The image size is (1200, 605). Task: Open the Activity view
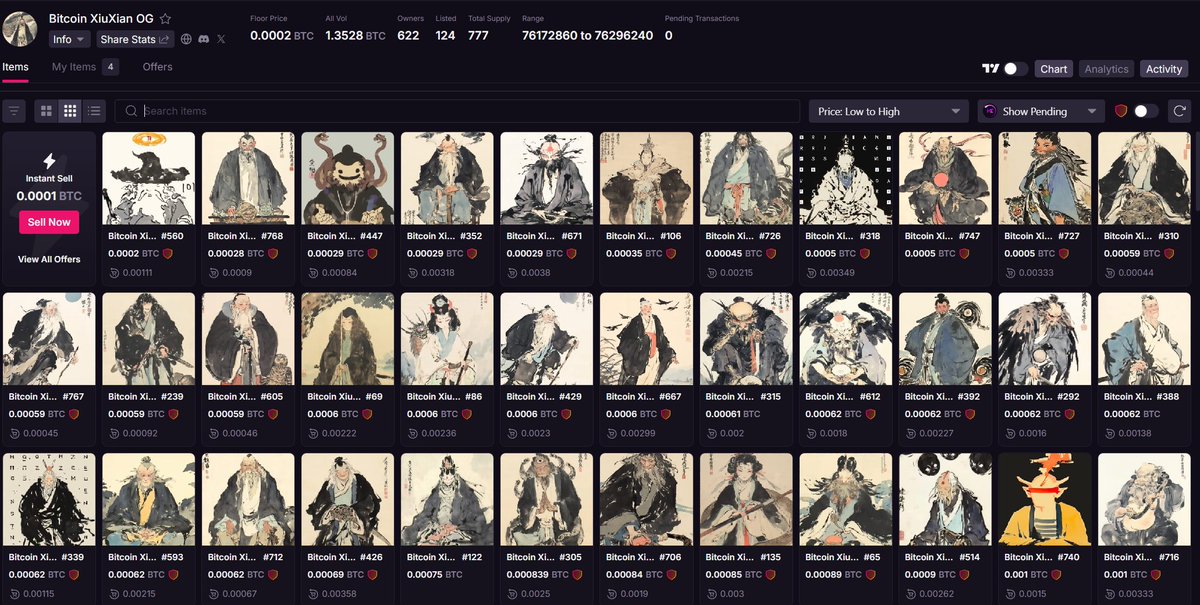coord(1164,69)
